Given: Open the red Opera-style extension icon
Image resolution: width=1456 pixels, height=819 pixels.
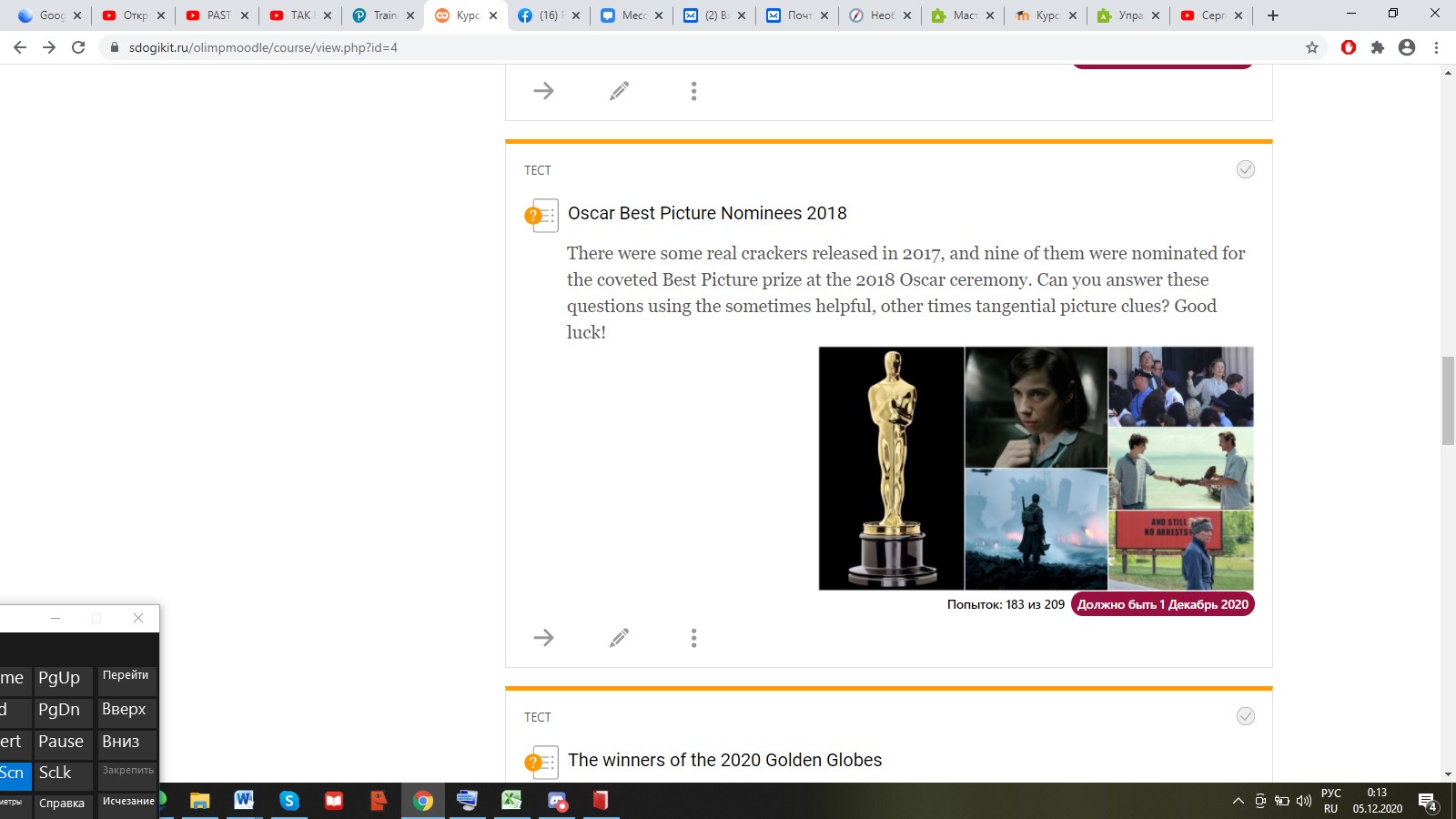Looking at the screenshot, I should tap(1349, 47).
